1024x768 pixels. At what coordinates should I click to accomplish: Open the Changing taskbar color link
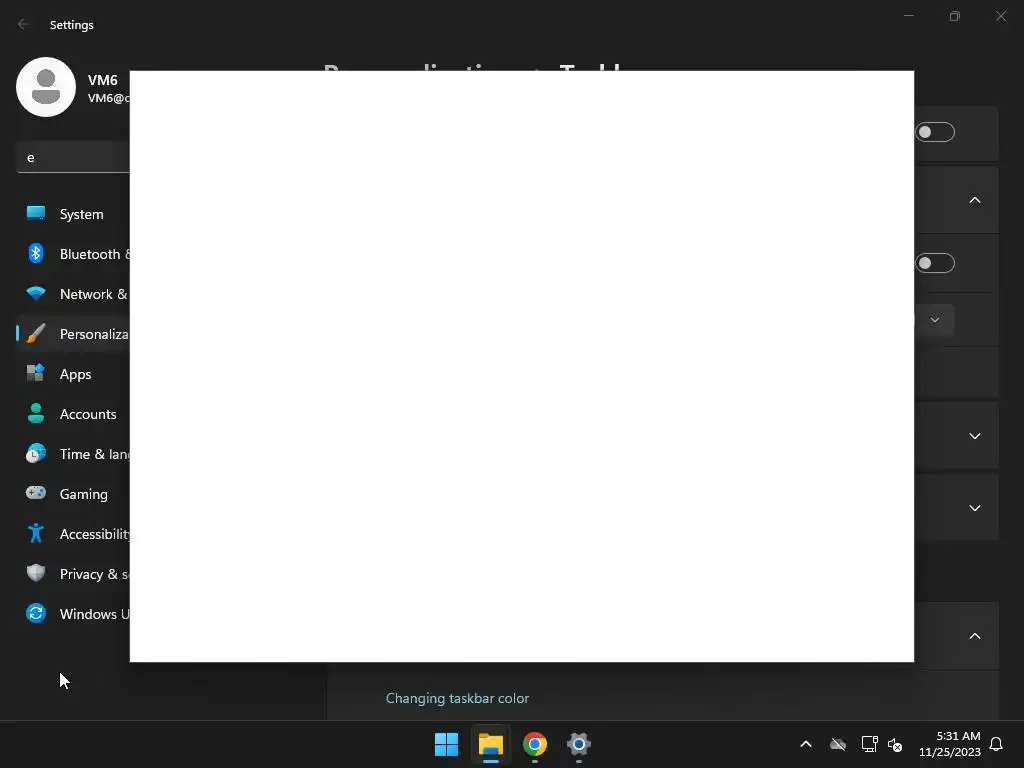[x=457, y=698]
